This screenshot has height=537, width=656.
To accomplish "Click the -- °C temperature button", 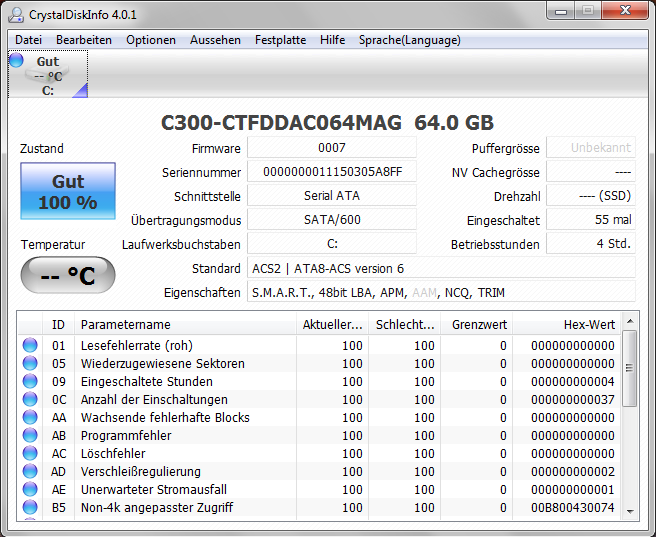I will coord(68,275).
